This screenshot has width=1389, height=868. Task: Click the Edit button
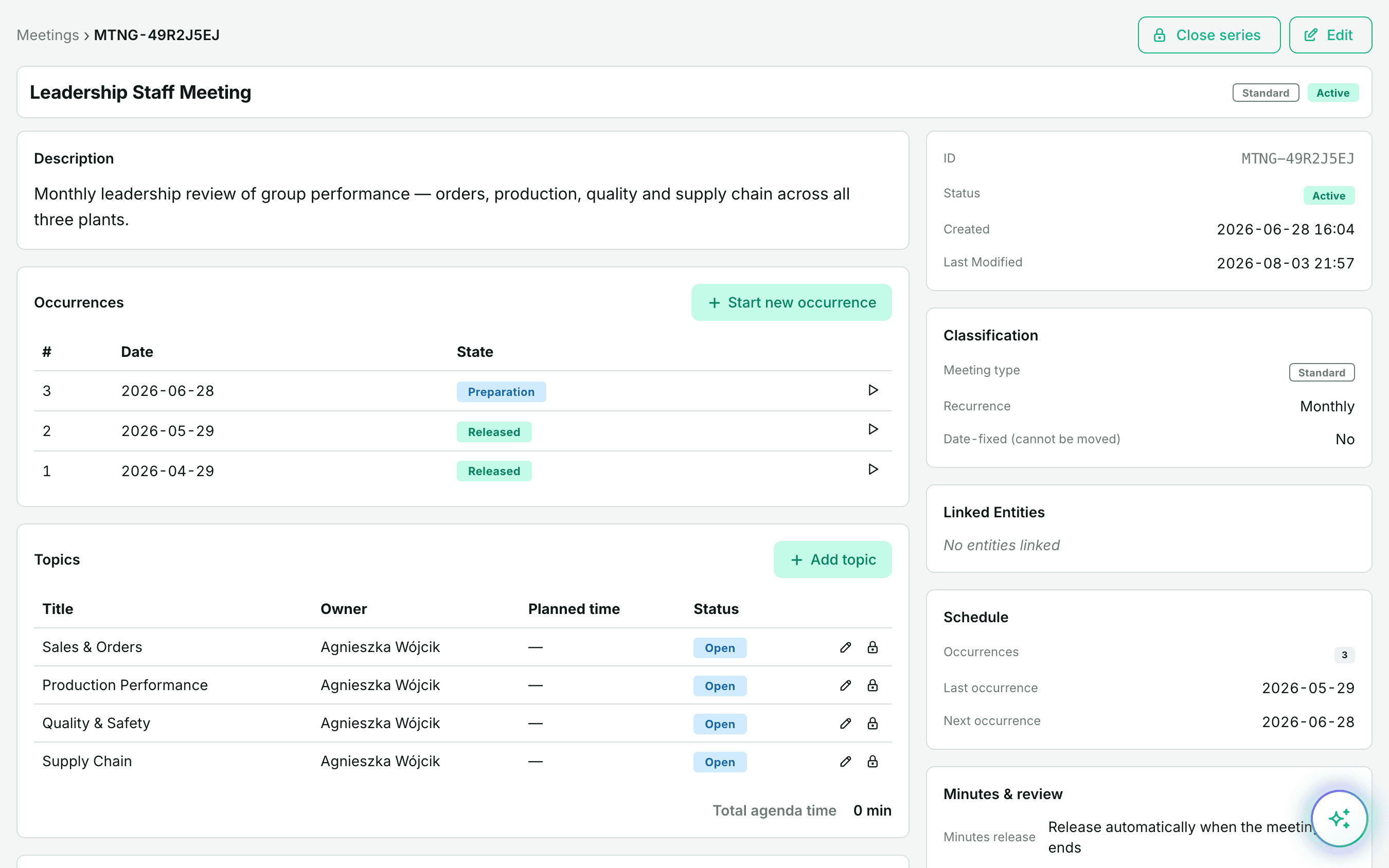pyautogui.click(x=1330, y=35)
